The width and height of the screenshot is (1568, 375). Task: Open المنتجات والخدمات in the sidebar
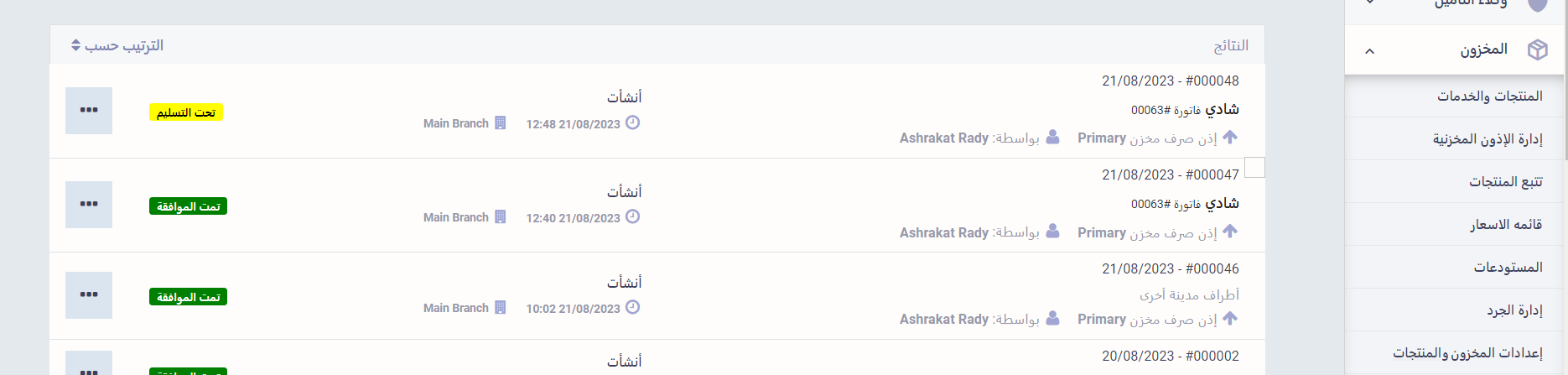[1489, 96]
